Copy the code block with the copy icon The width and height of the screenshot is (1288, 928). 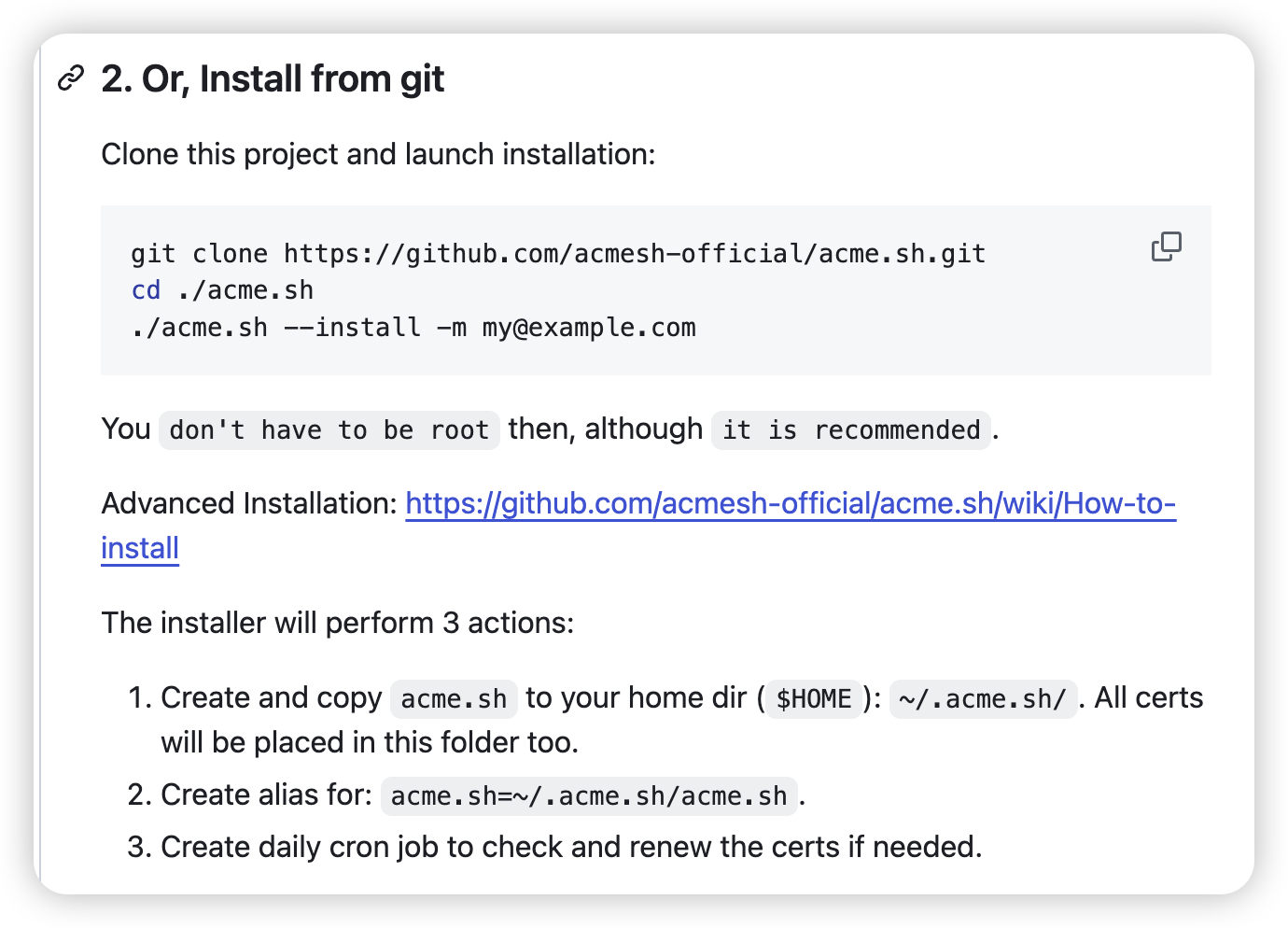click(x=1166, y=246)
